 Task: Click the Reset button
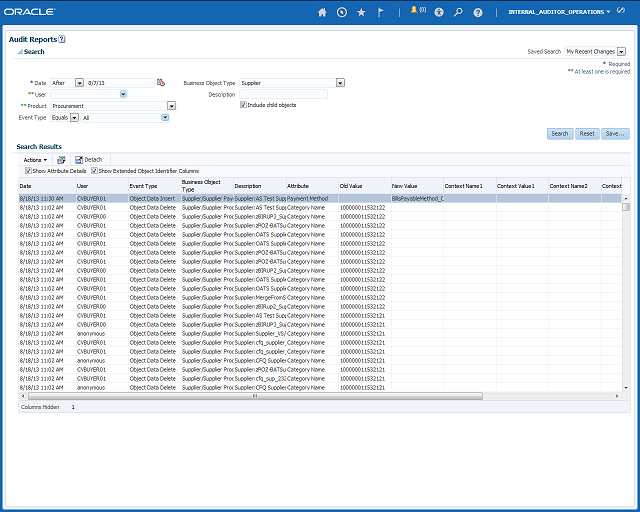pos(587,134)
